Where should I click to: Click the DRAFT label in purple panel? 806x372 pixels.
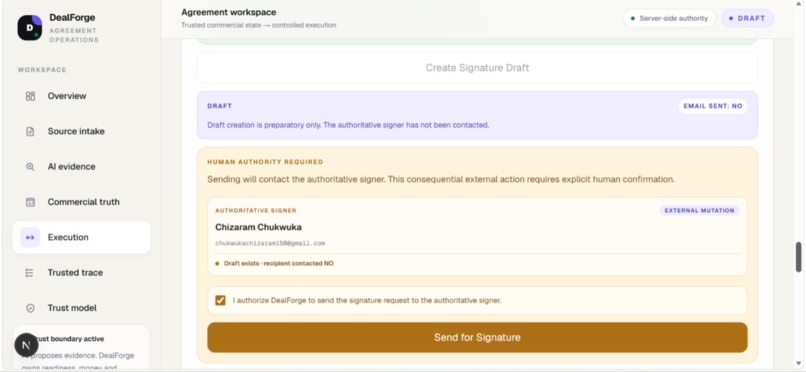(219, 106)
